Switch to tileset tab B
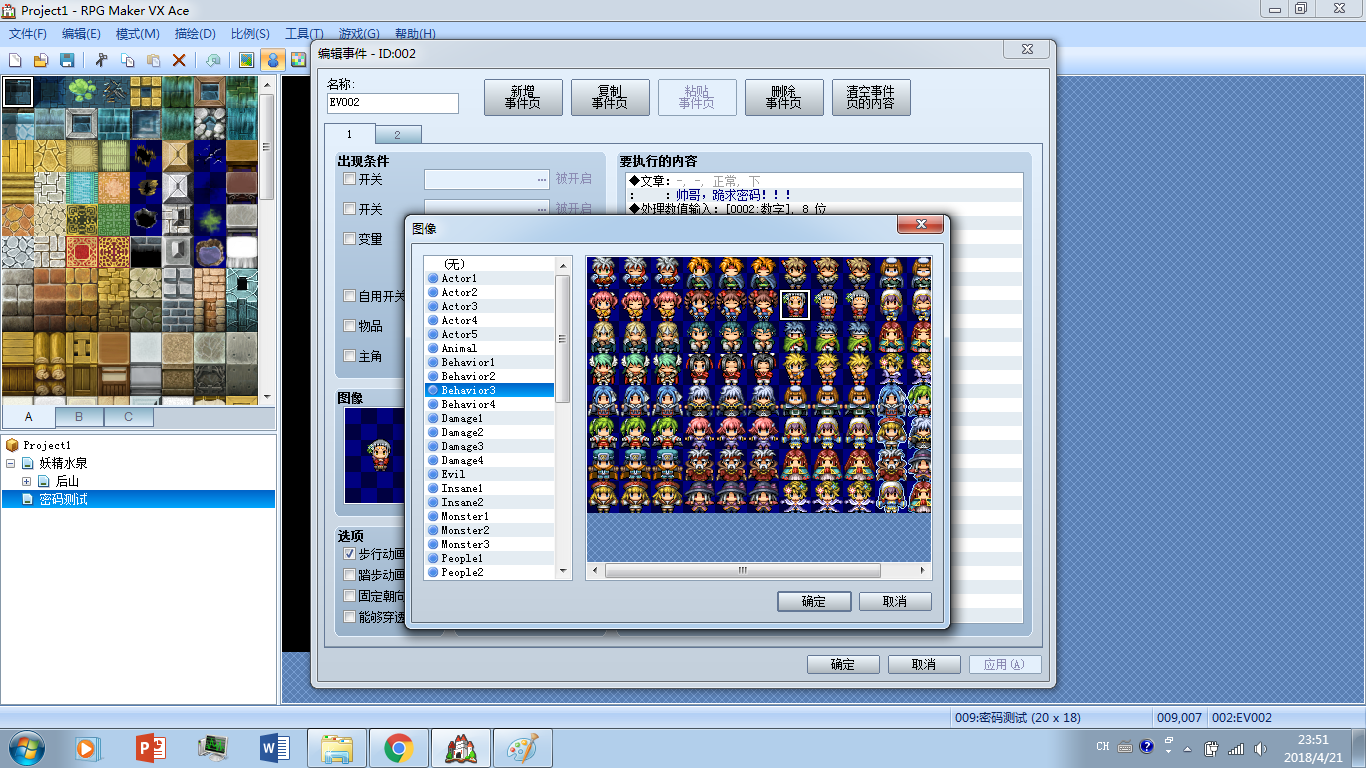The image size is (1366, 768). (79, 417)
